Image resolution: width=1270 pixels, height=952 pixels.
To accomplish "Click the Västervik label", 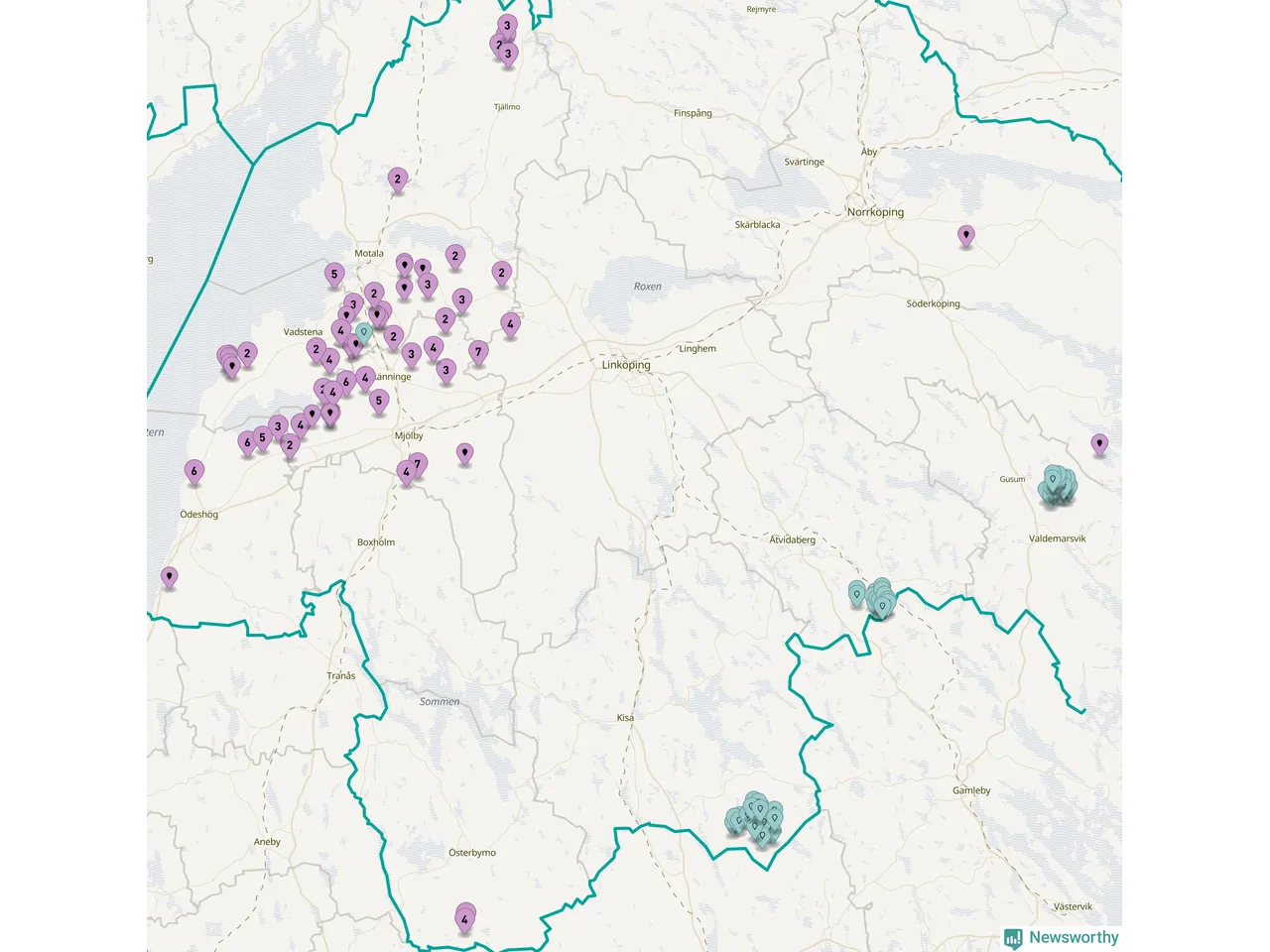I will tap(1073, 906).
